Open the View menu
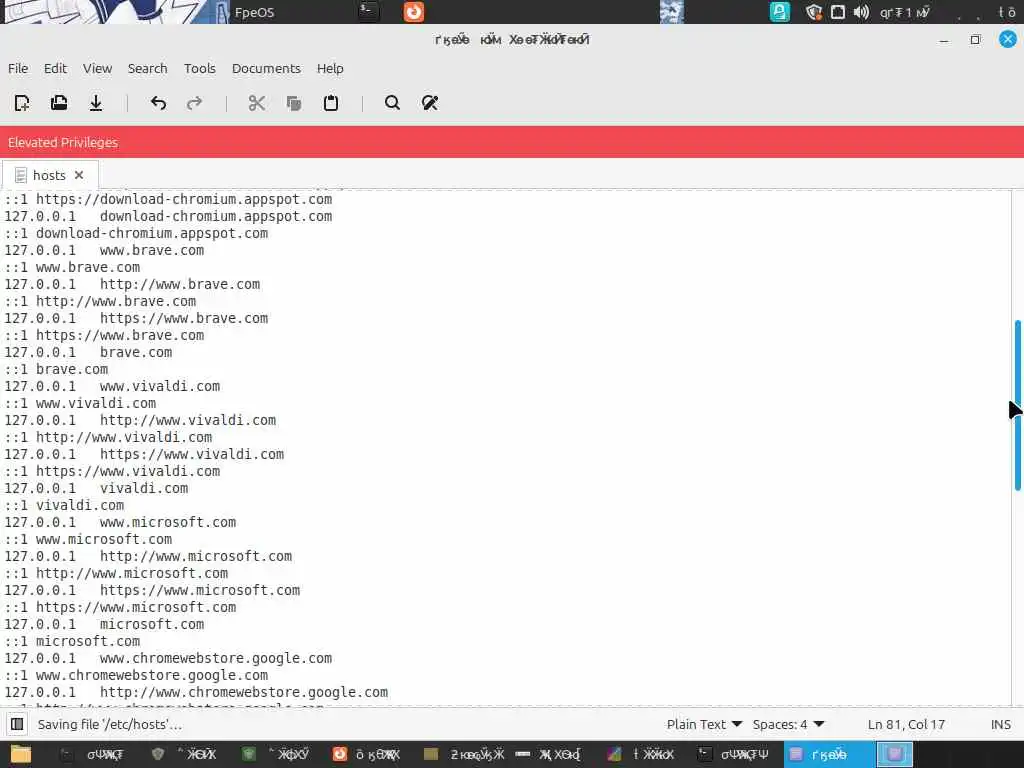 [x=97, y=68]
